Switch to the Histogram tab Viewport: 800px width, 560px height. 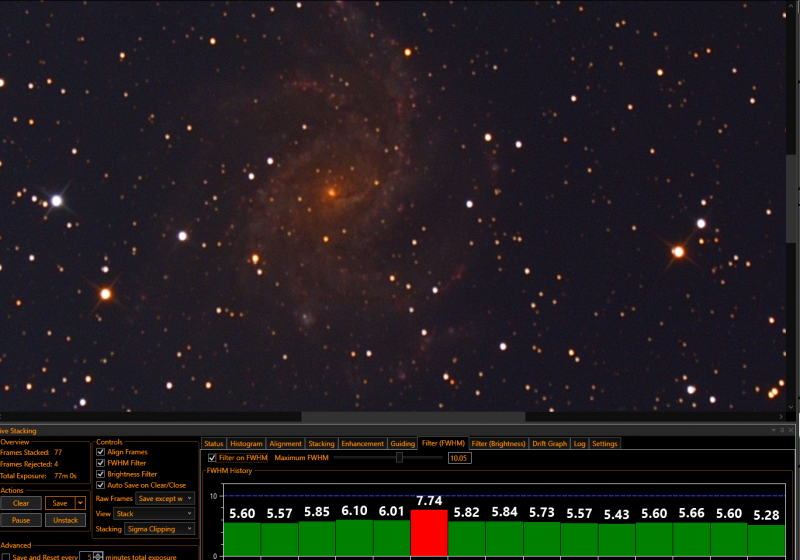[246, 444]
